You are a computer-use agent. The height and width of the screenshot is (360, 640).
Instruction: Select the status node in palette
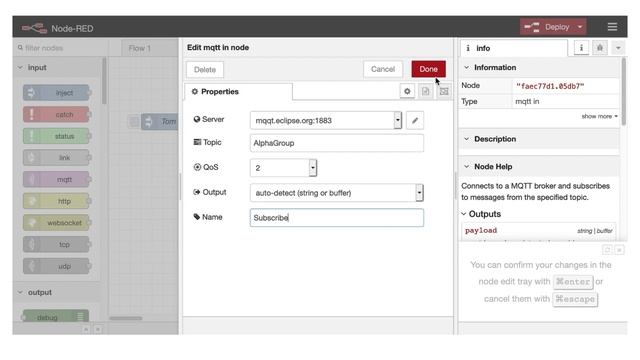[x=56, y=136]
